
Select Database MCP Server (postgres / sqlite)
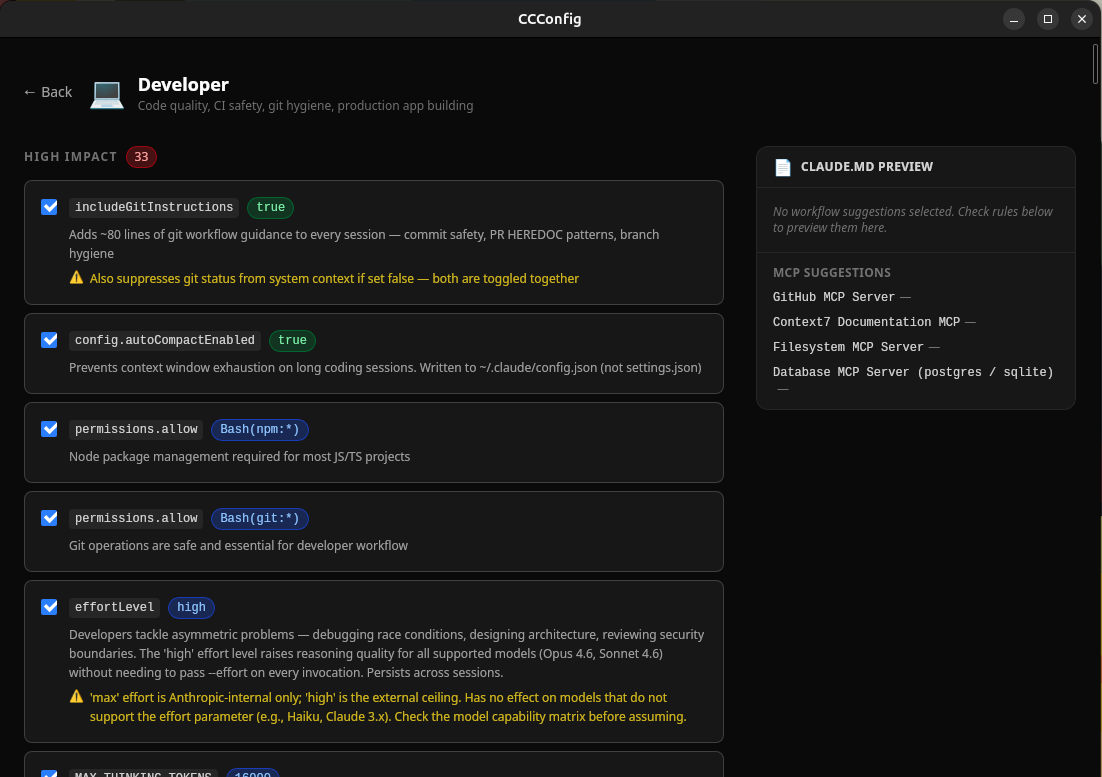913,372
